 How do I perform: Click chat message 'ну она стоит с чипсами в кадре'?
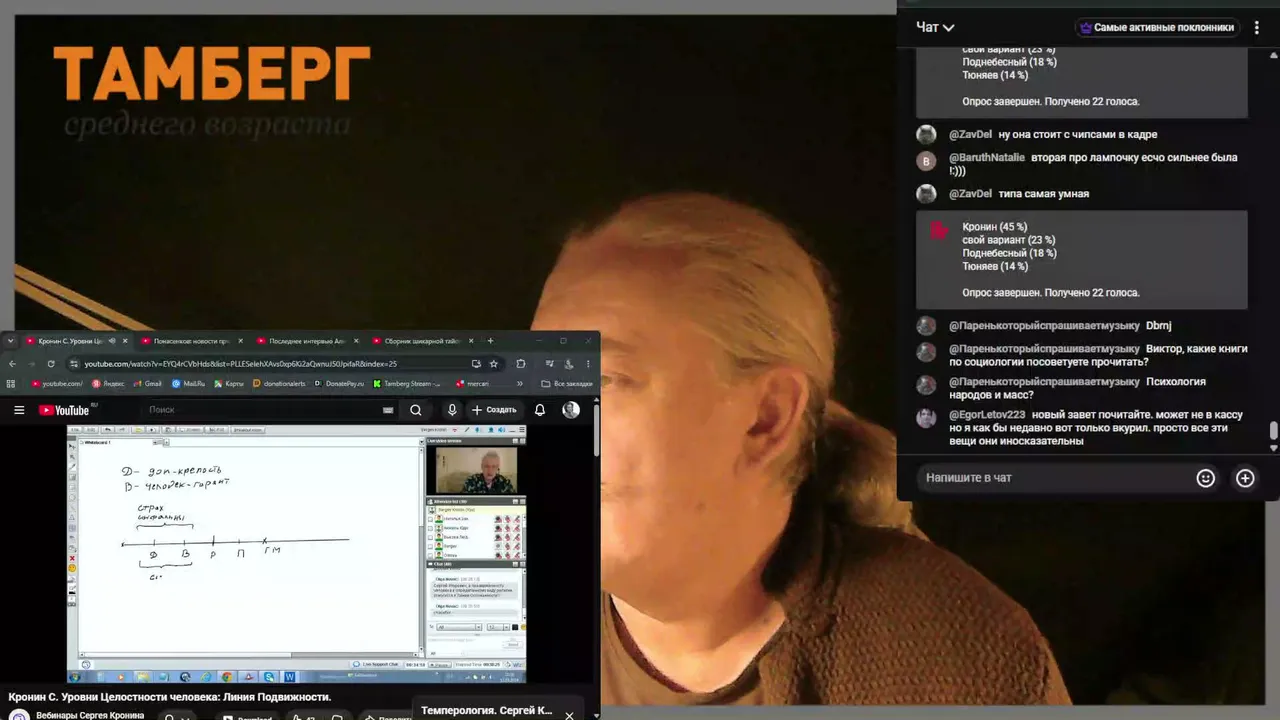click(x=1078, y=135)
